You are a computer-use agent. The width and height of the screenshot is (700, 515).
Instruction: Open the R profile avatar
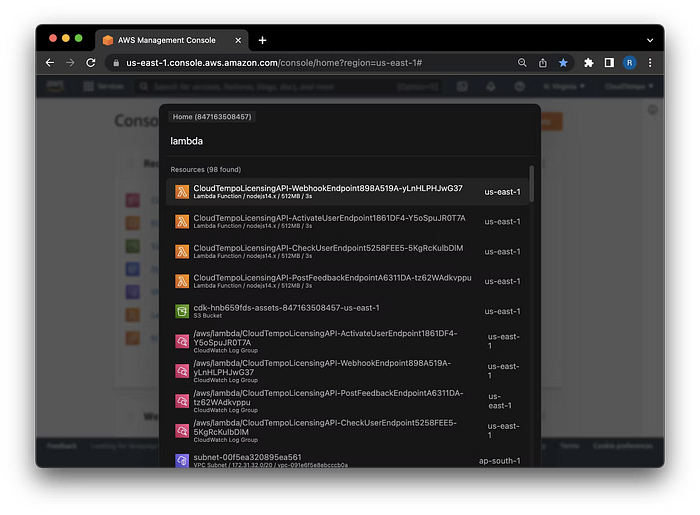tap(629, 63)
